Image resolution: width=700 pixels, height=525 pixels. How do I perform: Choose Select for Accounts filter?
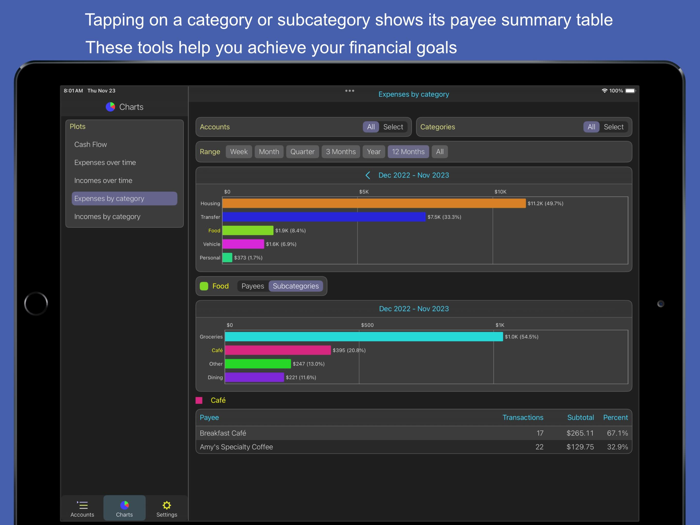coord(393,127)
